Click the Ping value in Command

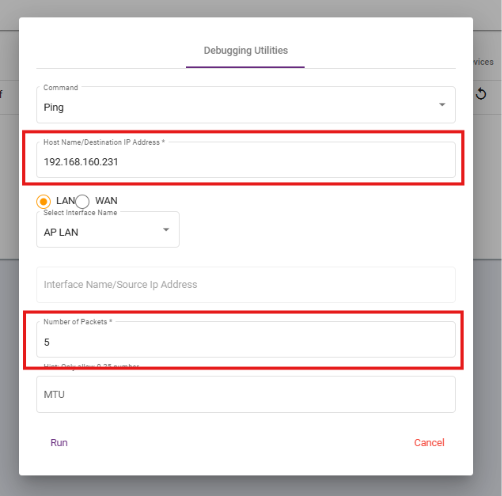54,107
